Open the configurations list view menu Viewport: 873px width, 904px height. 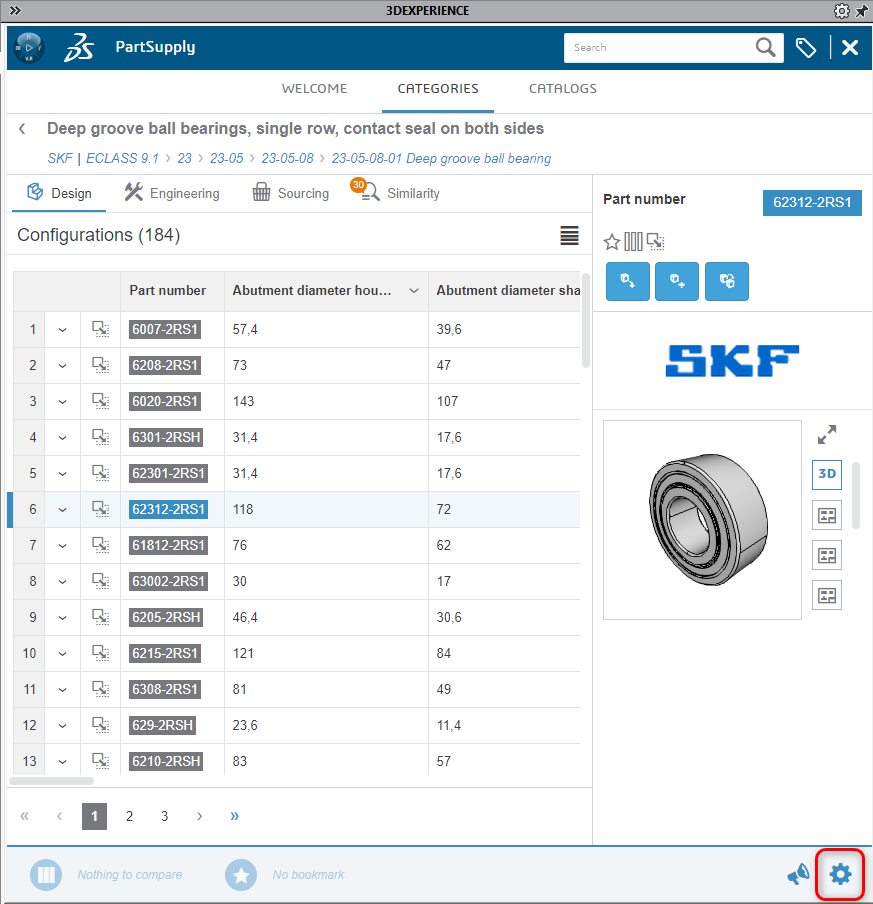(569, 235)
